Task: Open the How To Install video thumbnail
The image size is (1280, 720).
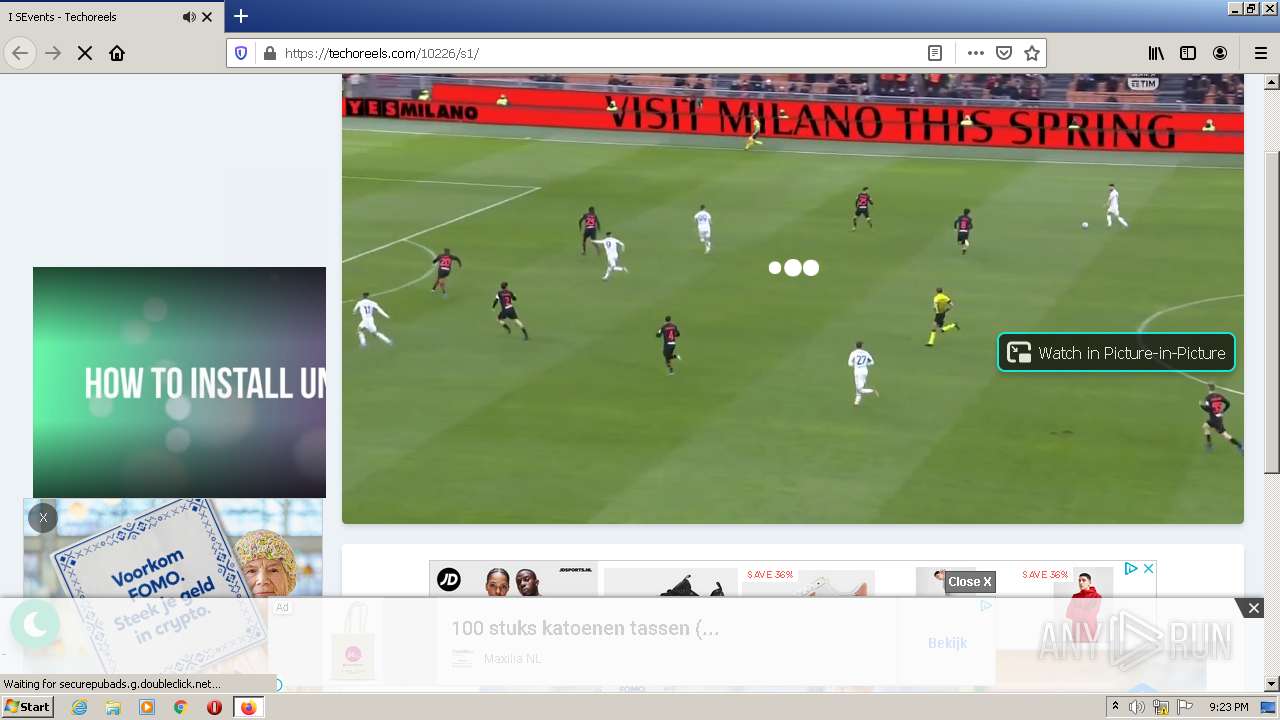Action: (179, 382)
